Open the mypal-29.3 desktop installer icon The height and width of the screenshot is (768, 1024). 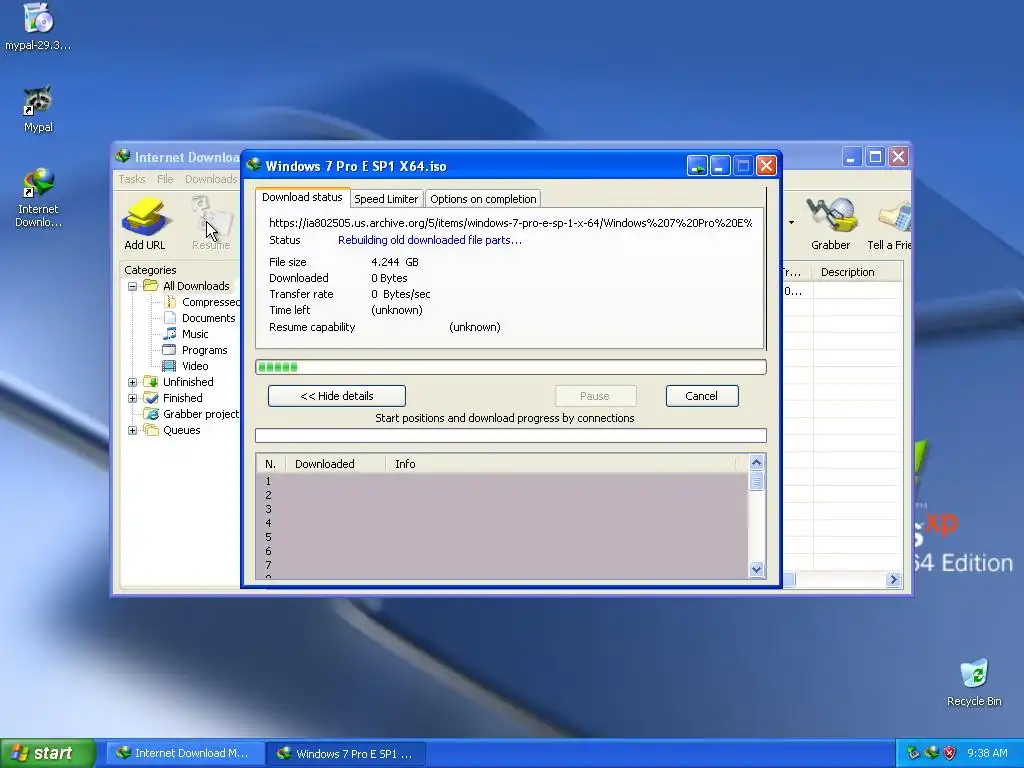pyautogui.click(x=38, y=27)
